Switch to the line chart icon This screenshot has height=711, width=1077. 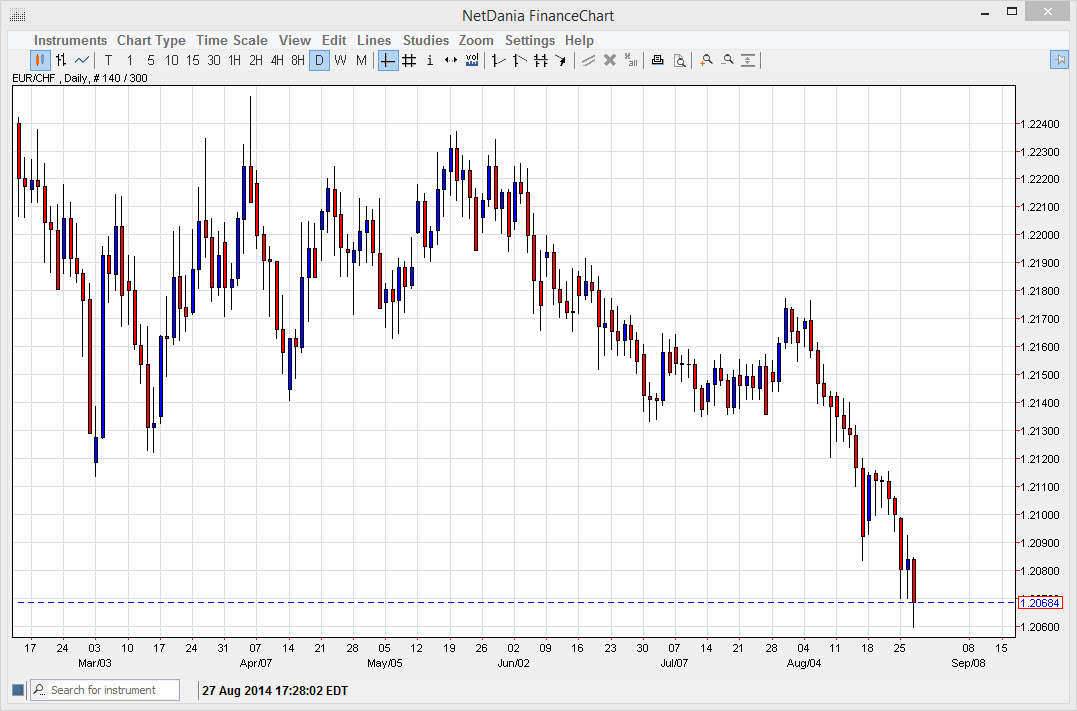pyautogui.click(x=82, y=60)
